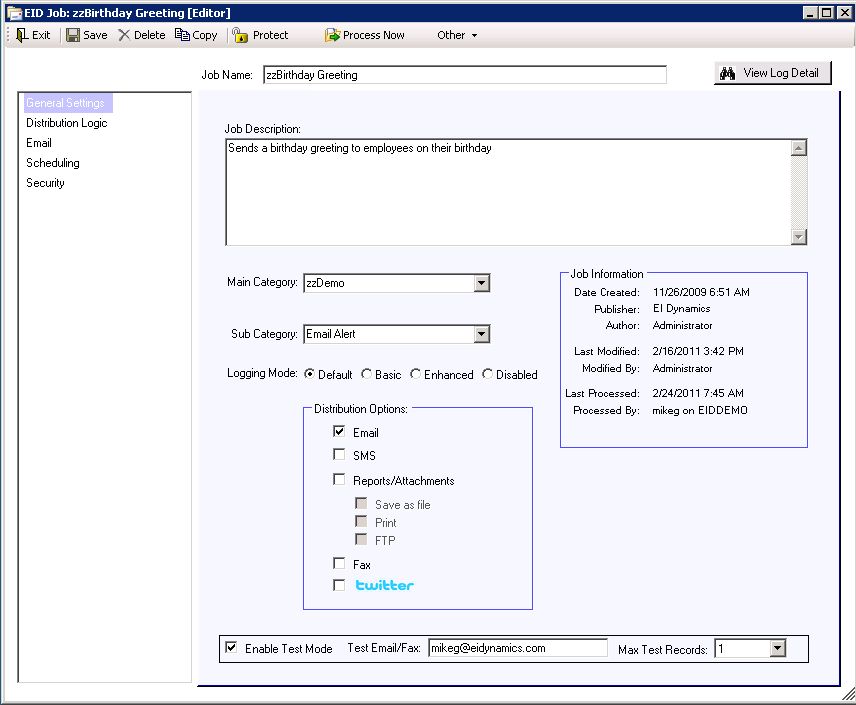The image size is (856, 705).
Task: Open the Main Category dropdown
Action: pyautogui.click(x=481, y=283)
